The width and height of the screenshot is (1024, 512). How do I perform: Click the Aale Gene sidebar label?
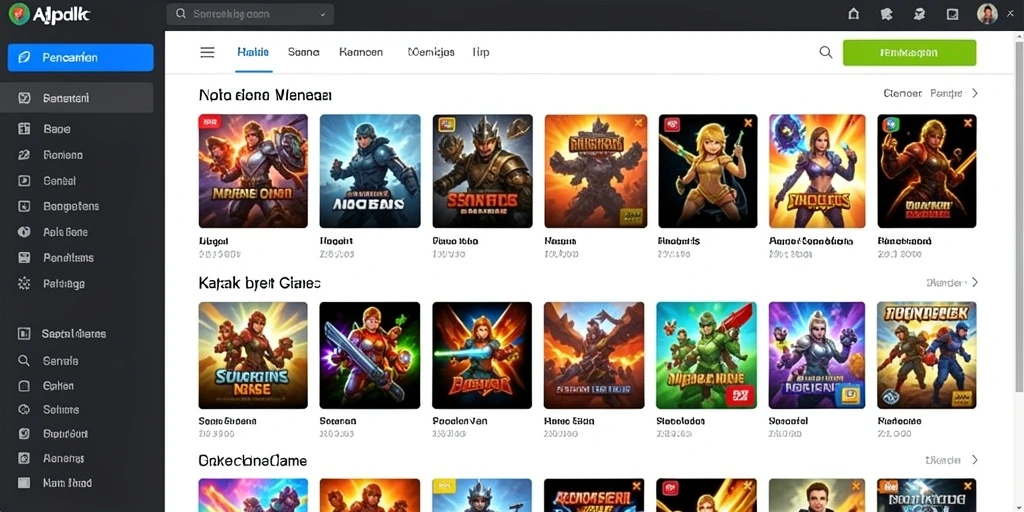(65, 232)
